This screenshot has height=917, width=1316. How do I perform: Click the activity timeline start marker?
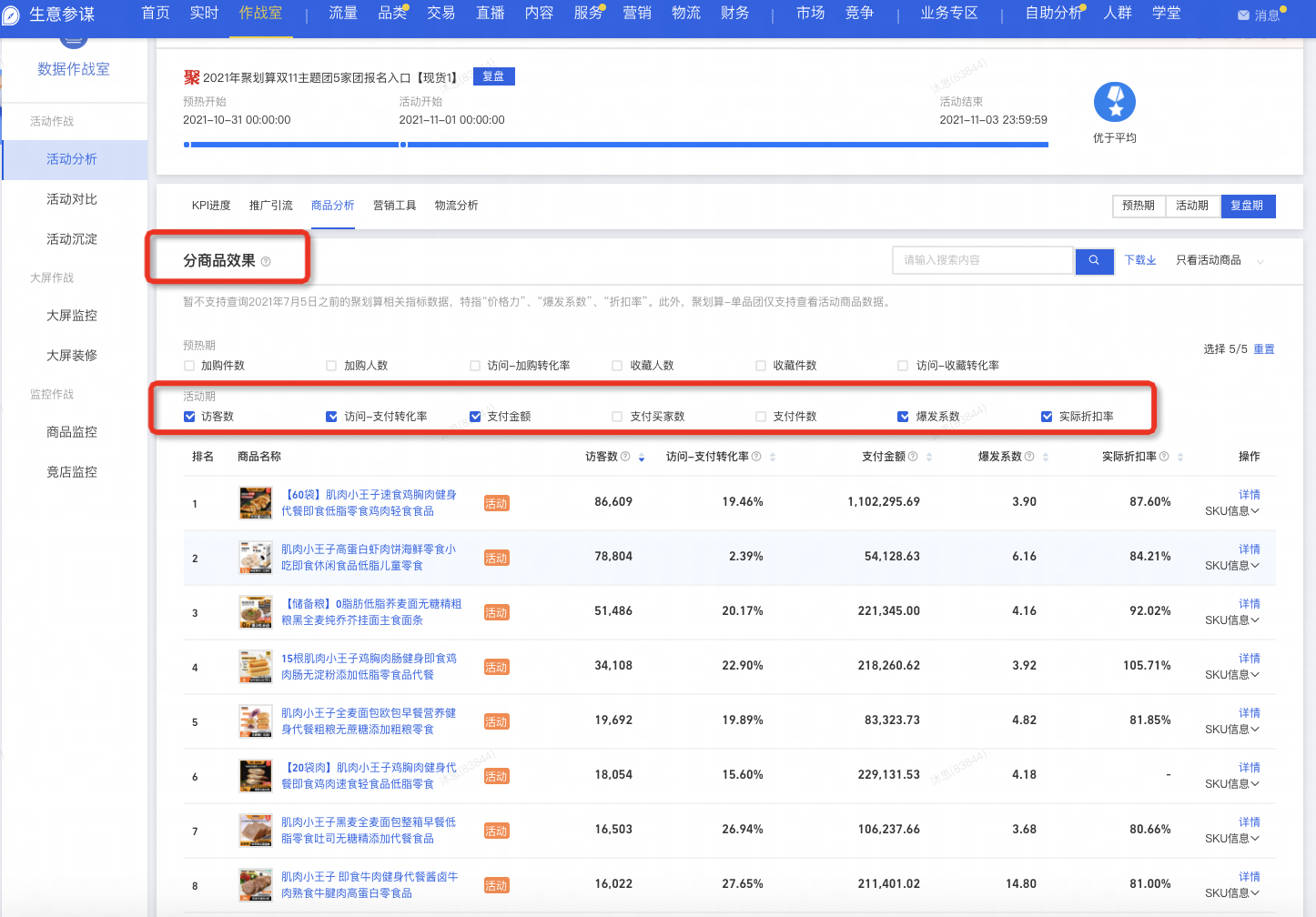click(x=187, y=145)
